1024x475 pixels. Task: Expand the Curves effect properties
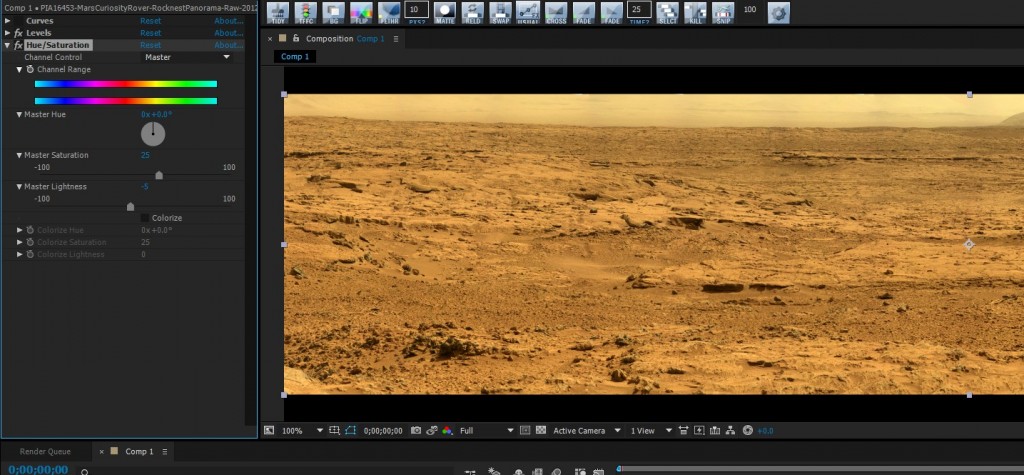(x=8, y=20)
